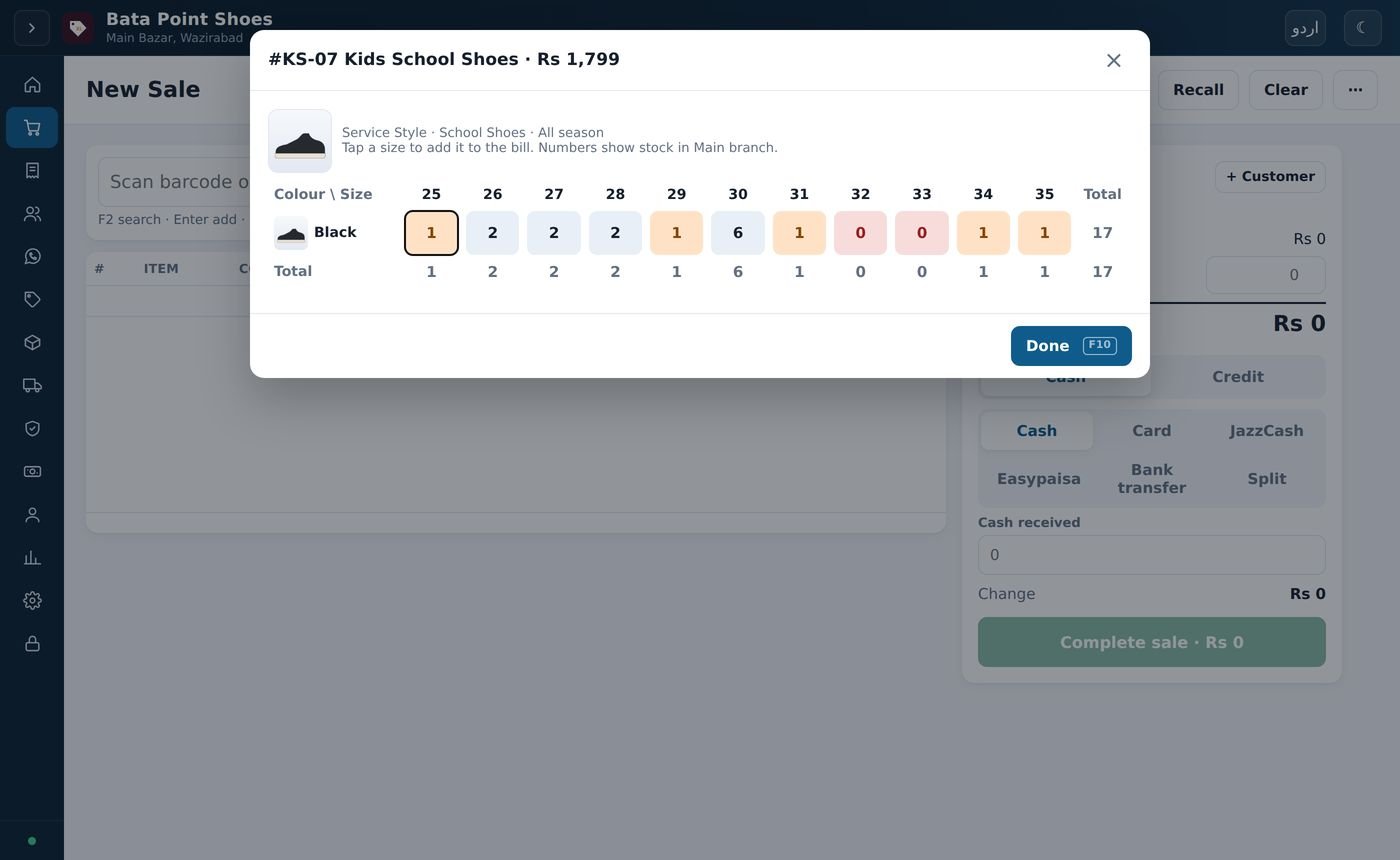Screen dimensions: 1400x860
Task: Click the Black shoe colour thumbnail
Action: tap(291, 233)
